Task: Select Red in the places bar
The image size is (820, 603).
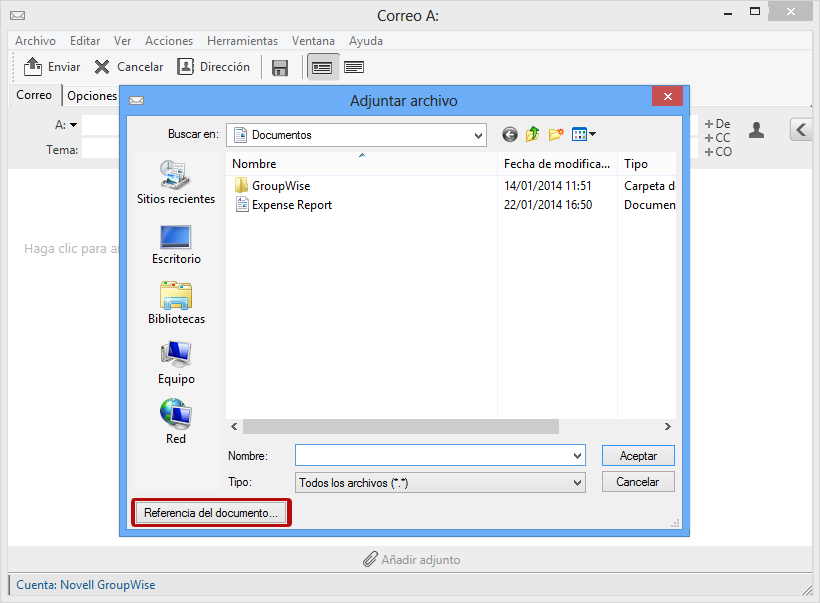Action: click(176, 422)
